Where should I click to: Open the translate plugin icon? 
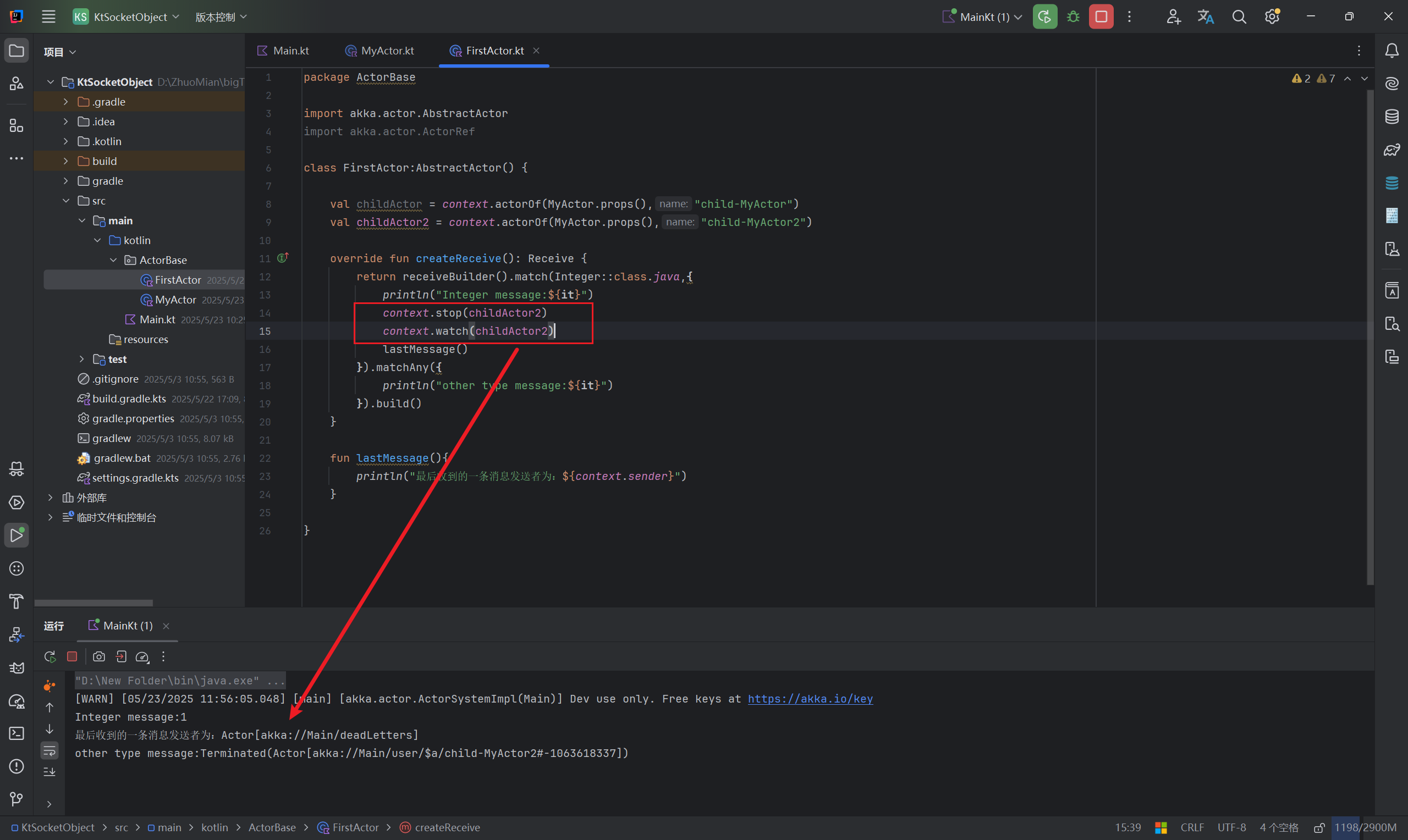pos(1206,16)
